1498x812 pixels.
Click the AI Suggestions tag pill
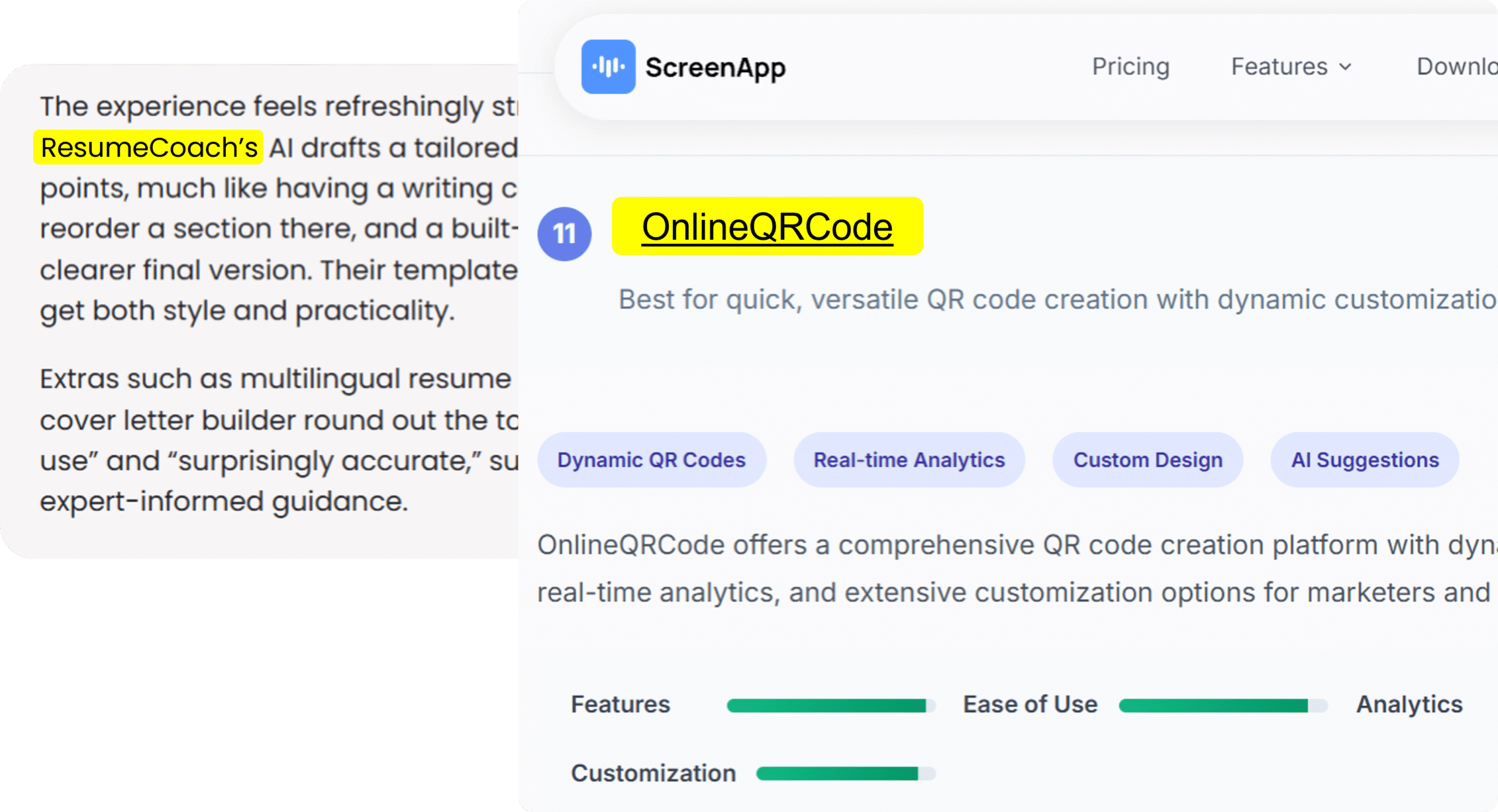1365,460
